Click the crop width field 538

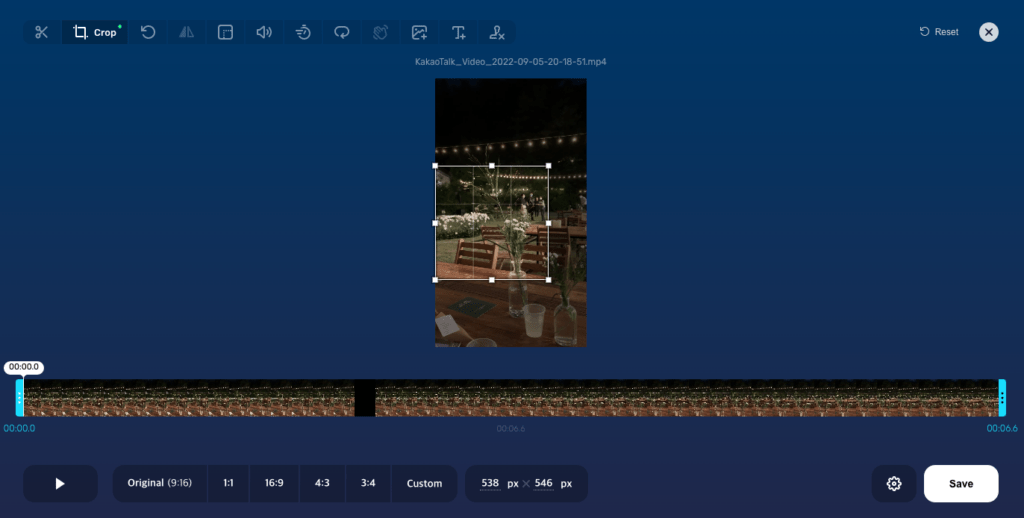pos(490,483)
